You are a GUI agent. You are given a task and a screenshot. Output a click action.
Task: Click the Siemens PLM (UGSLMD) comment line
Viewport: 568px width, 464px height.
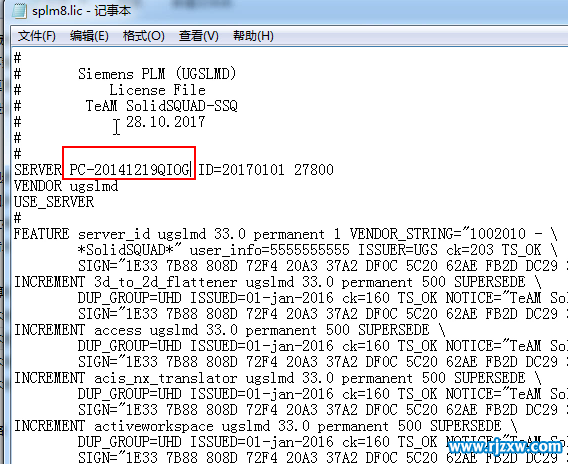tap(157, 74)
